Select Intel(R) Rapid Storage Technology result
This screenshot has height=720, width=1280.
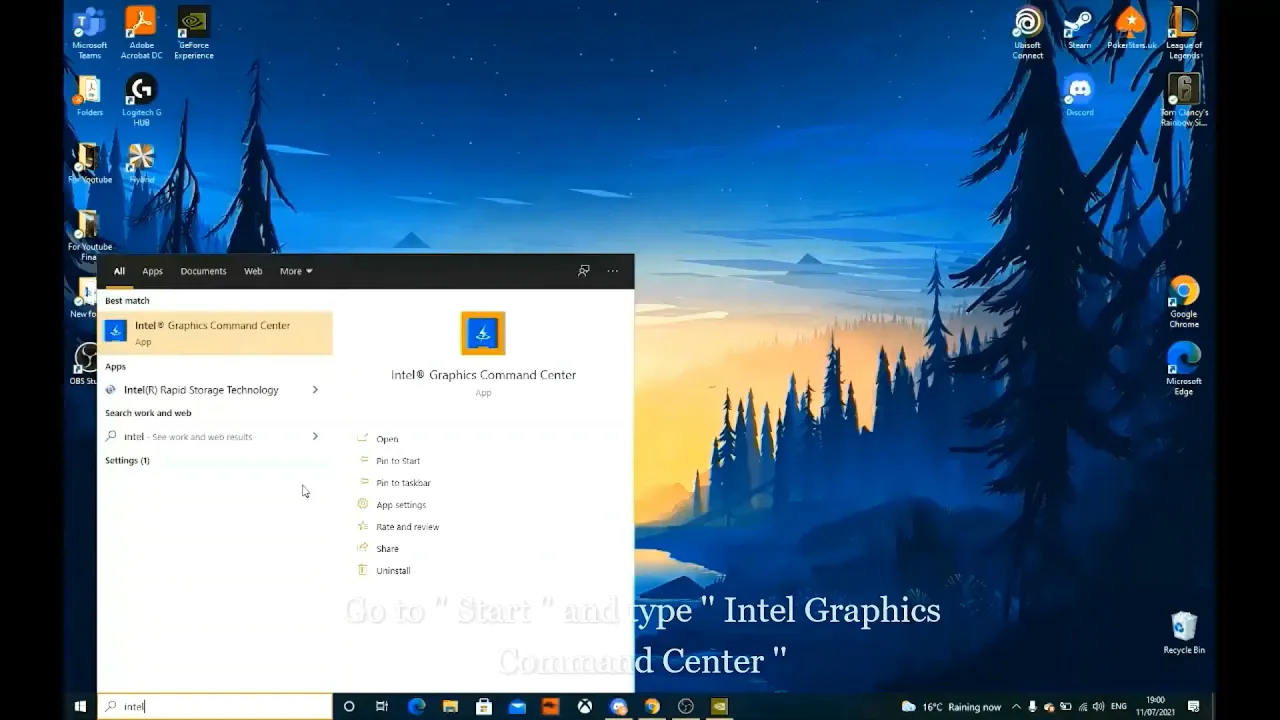[202, 390]
